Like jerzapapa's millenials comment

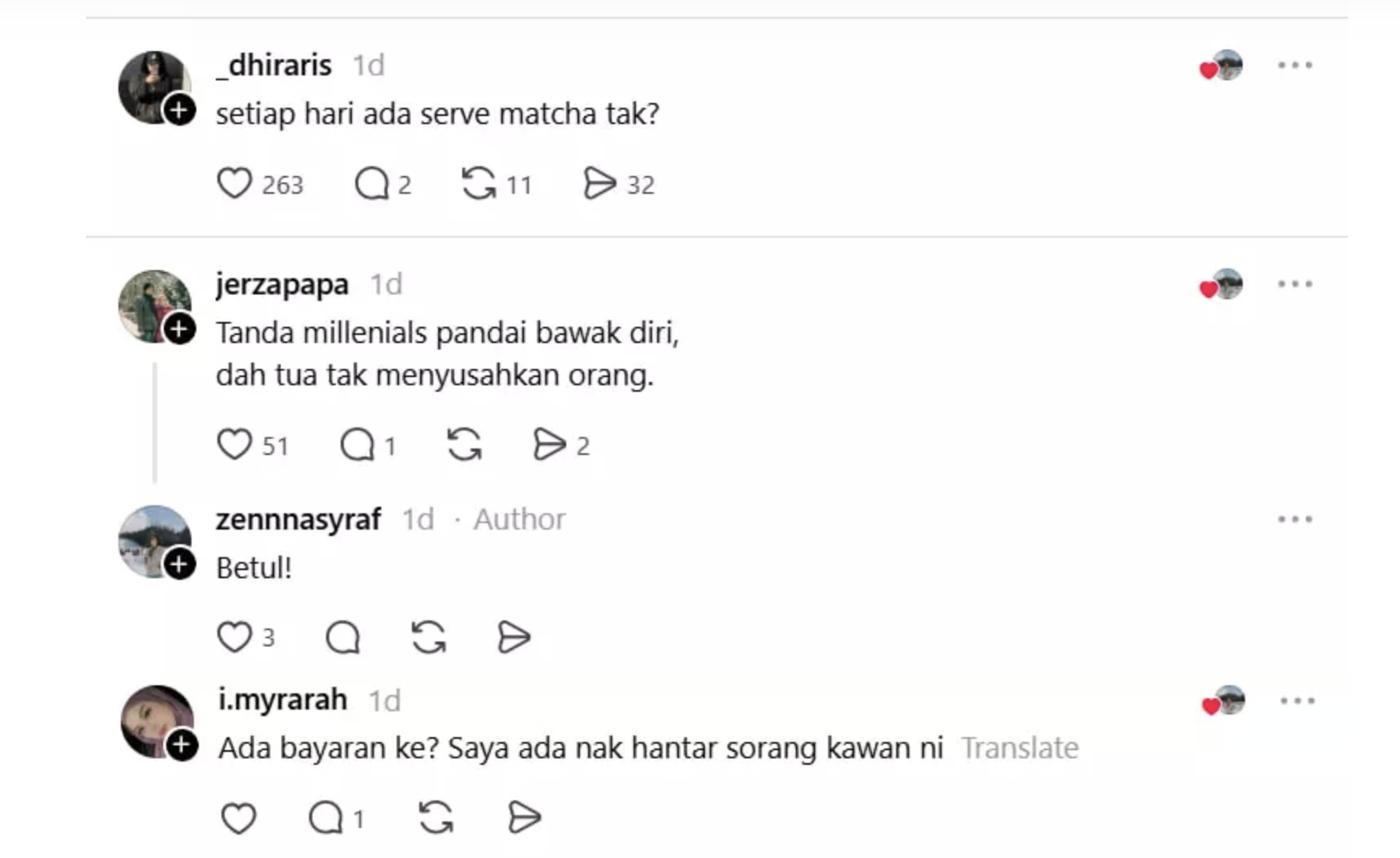234,444
